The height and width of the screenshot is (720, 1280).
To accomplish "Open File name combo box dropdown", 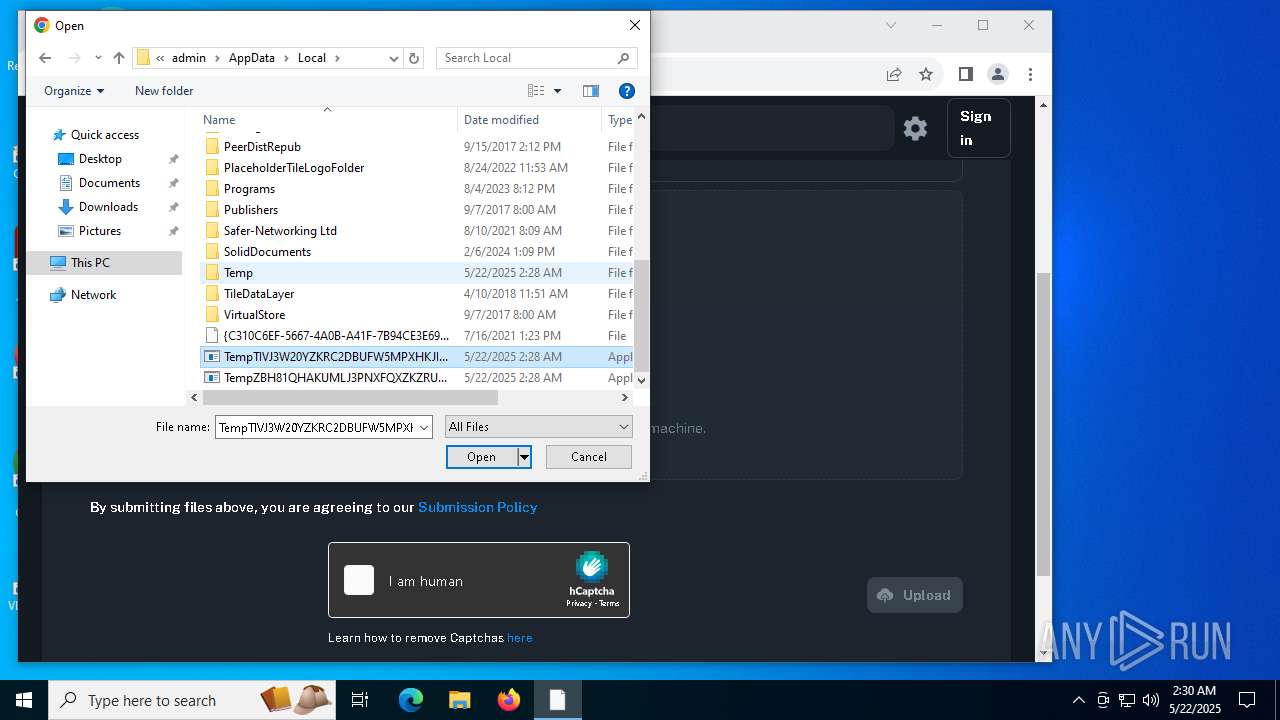I will (x=424, y=427).
